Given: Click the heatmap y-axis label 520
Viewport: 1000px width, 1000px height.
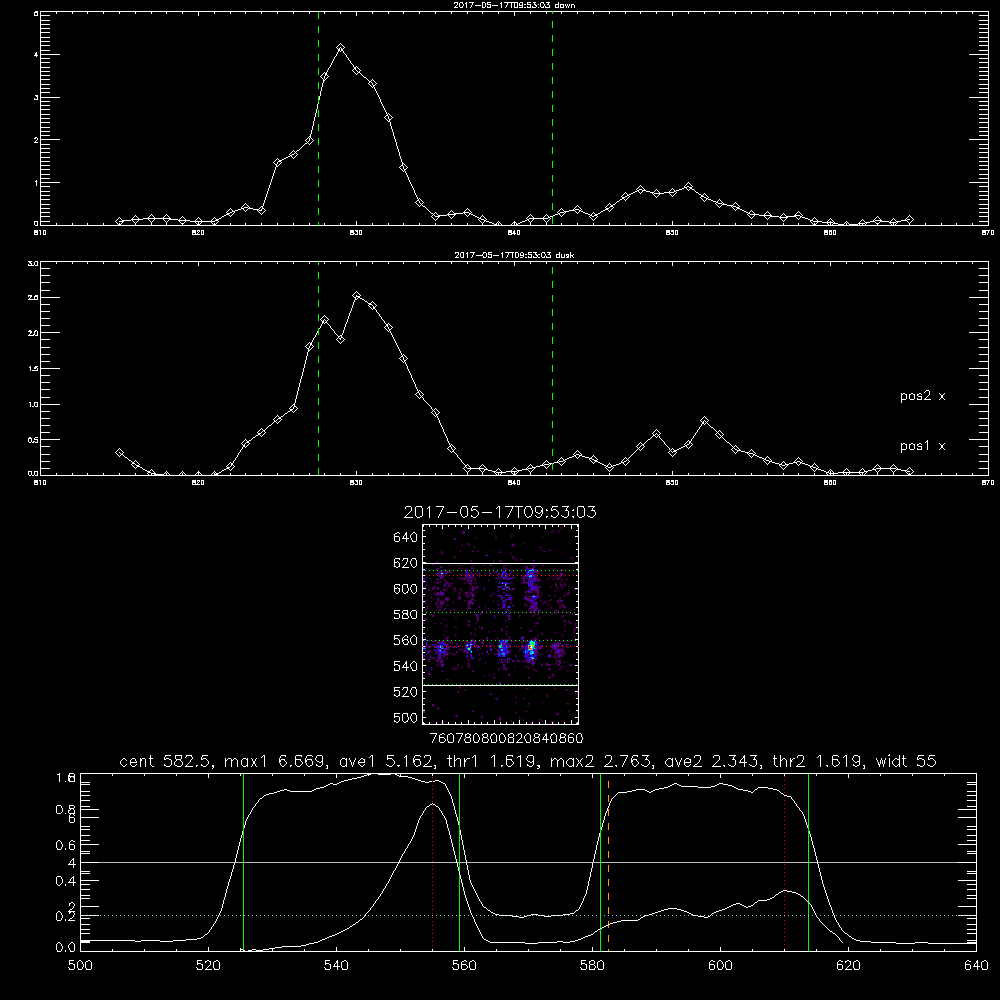Looking at the screenshot, I should pyautogui.click(x=405, y=692).
